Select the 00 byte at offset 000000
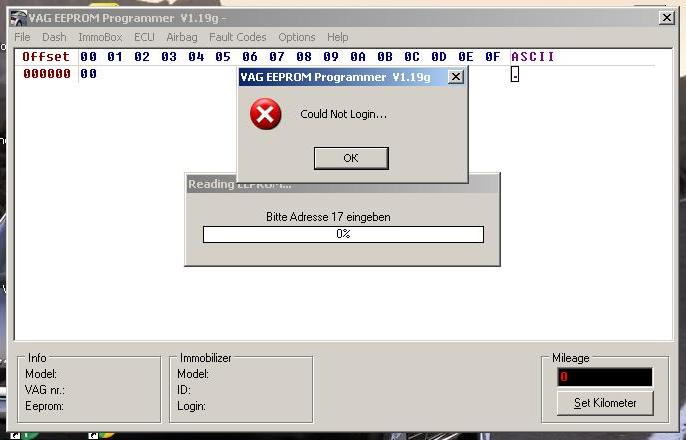 88,73
